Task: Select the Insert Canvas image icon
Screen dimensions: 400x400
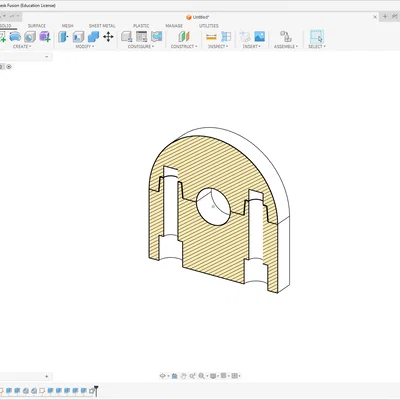Action: (259, 37)
